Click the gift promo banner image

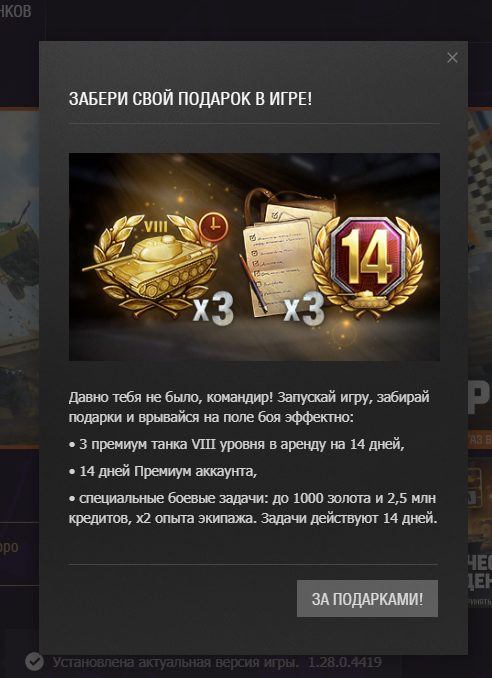pyautogui.click(x=254, y=257)
